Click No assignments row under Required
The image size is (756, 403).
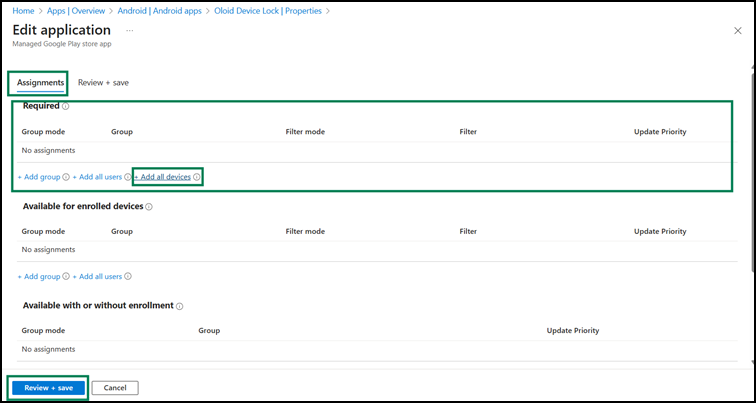pos(377,150)
